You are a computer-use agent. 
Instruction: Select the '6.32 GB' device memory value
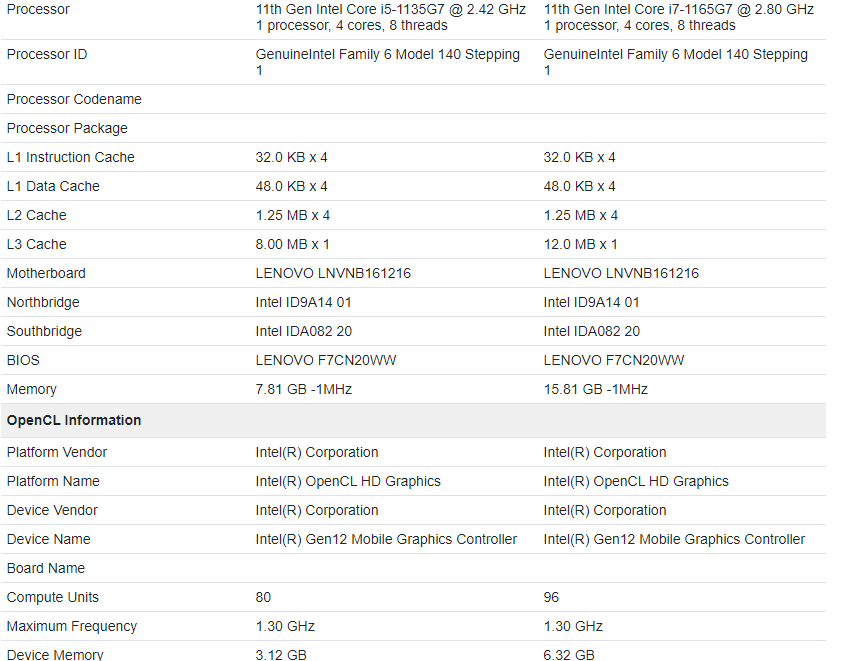(569, 655)
